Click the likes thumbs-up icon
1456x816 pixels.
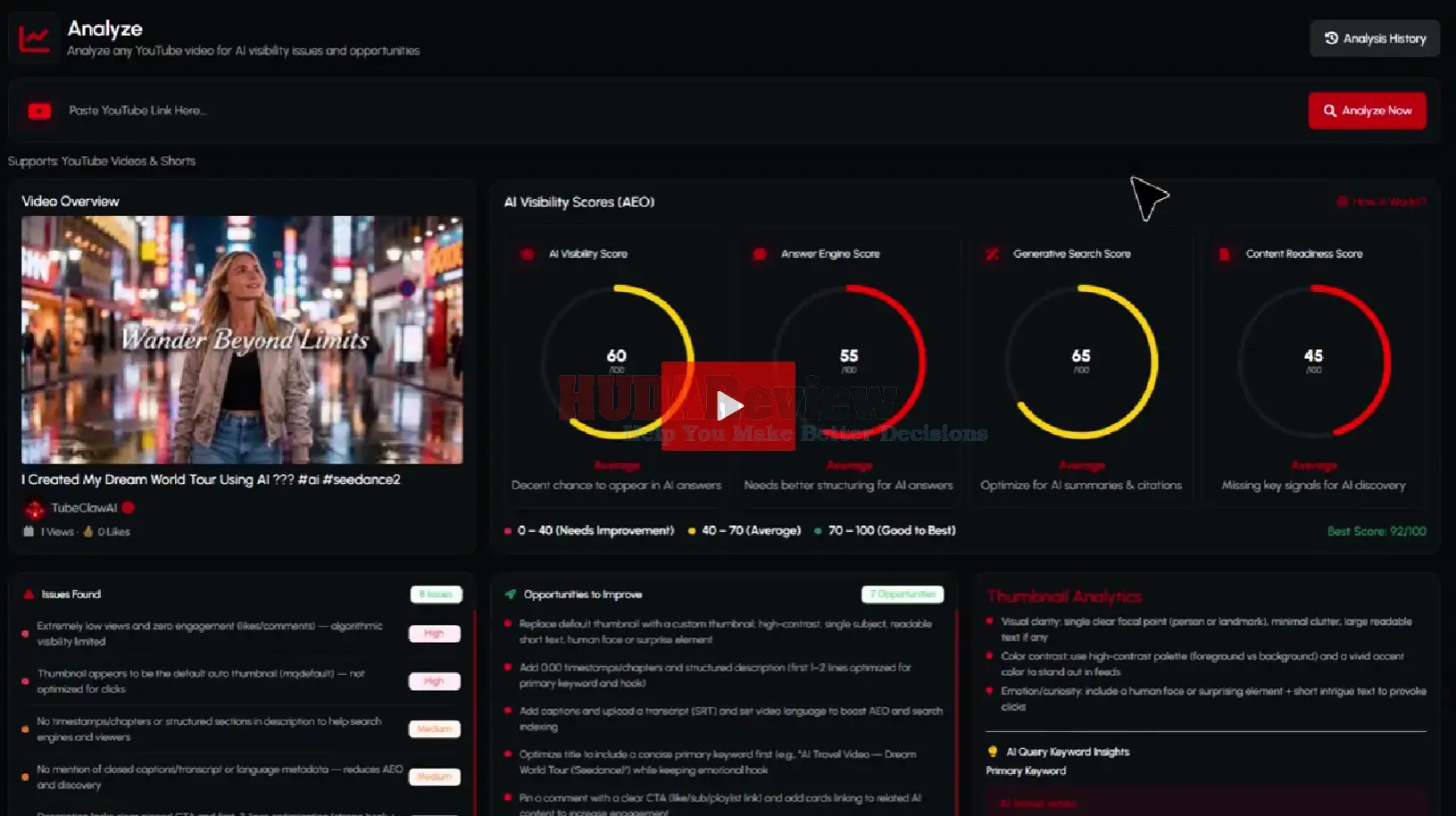(x=87, y=531)
